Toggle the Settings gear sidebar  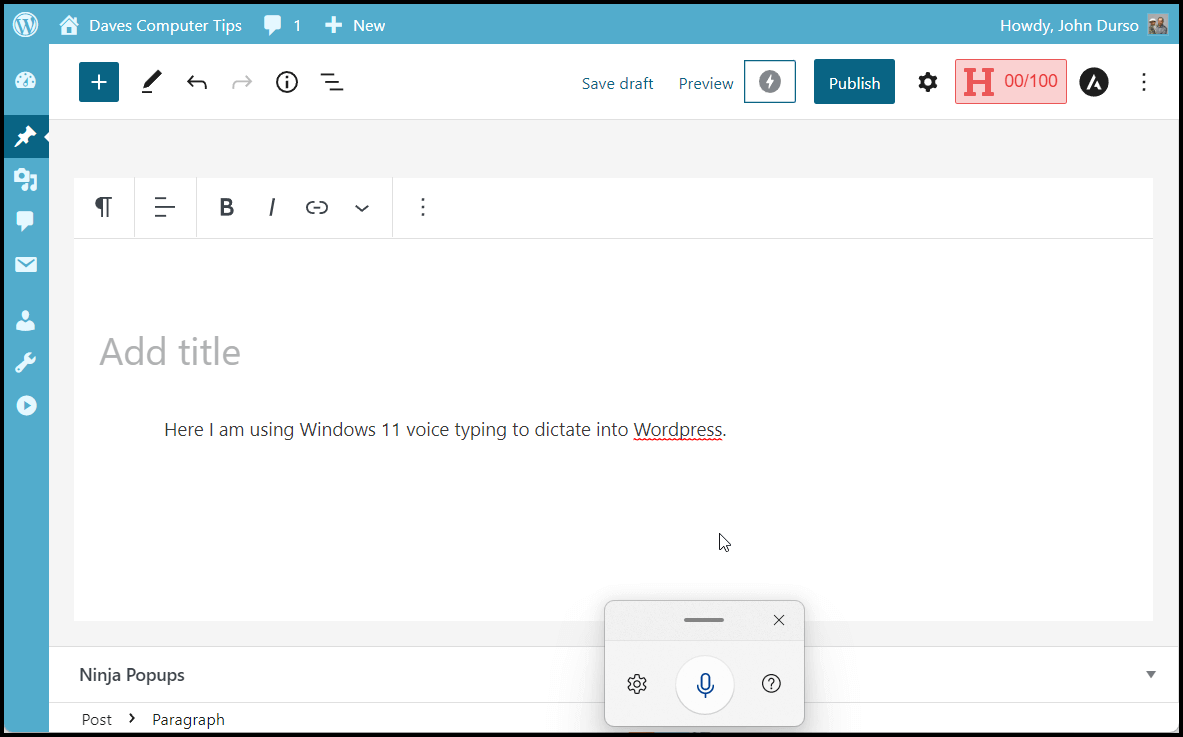(927, 82)
